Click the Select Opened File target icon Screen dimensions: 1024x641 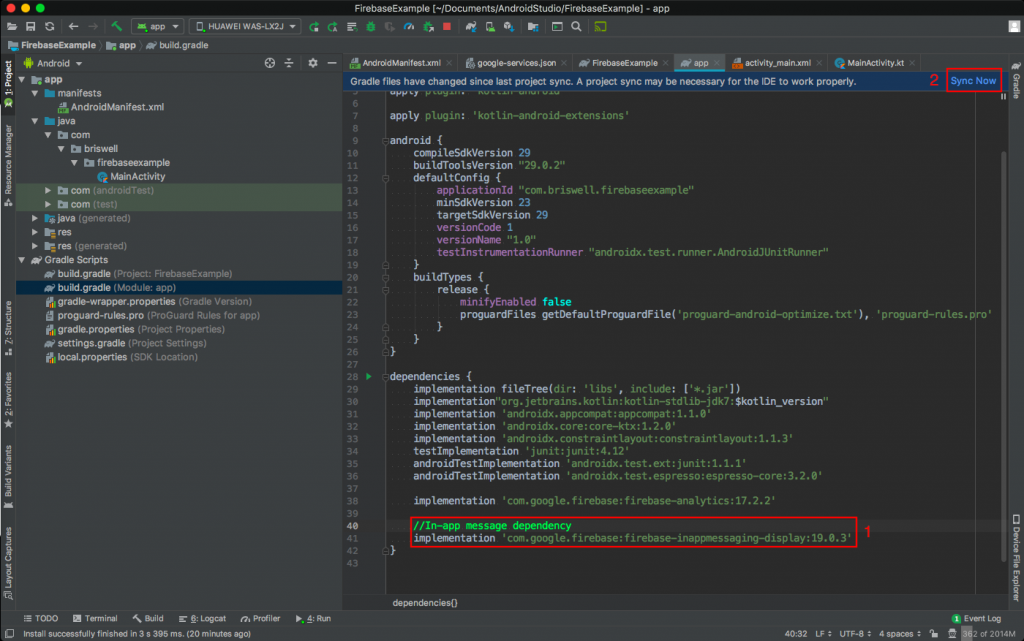point(270,63)
